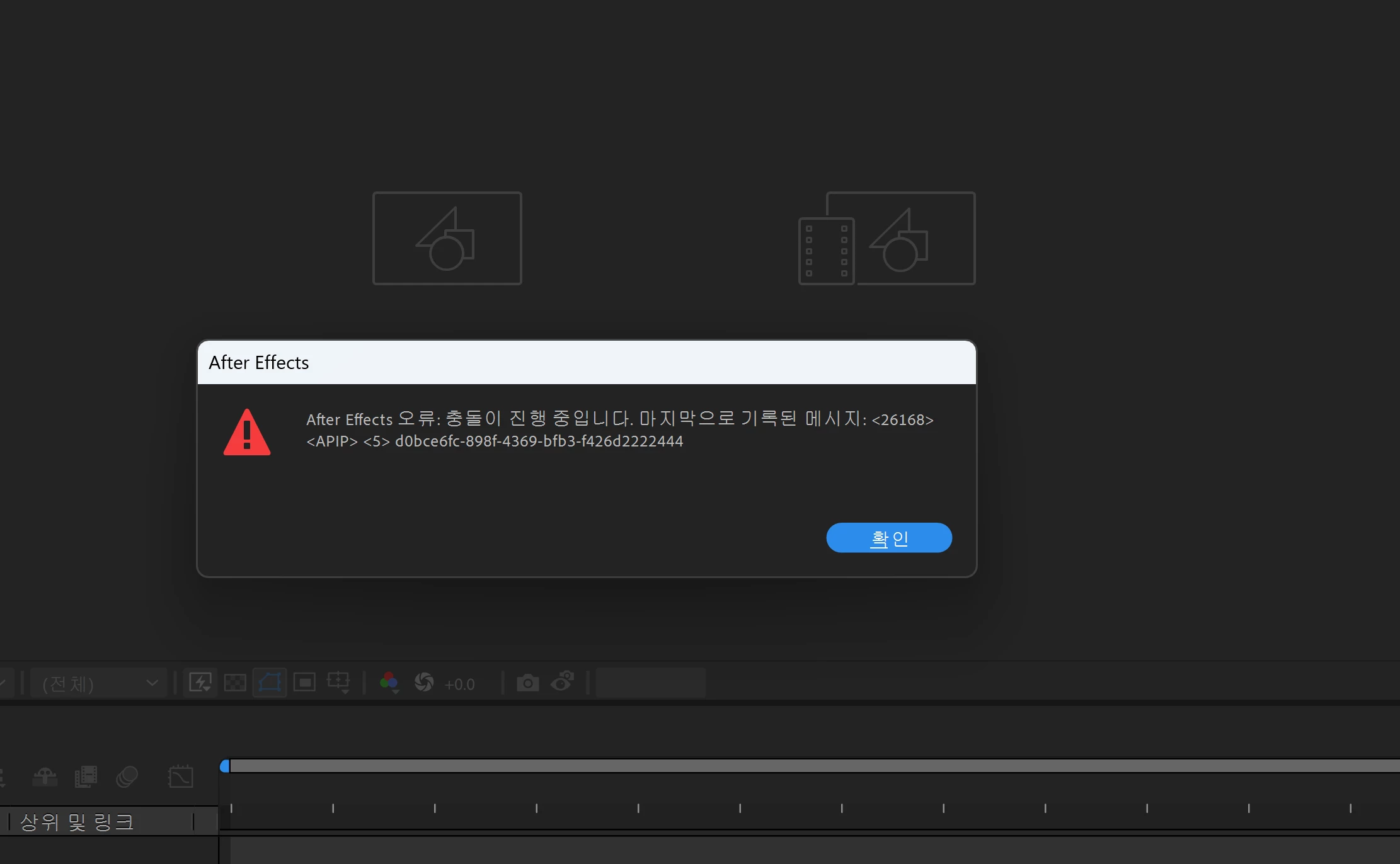Viewport: 1400px width, 864px height.
Task: Open the (전체) resolution dropdown
Action: pos(99,683)
